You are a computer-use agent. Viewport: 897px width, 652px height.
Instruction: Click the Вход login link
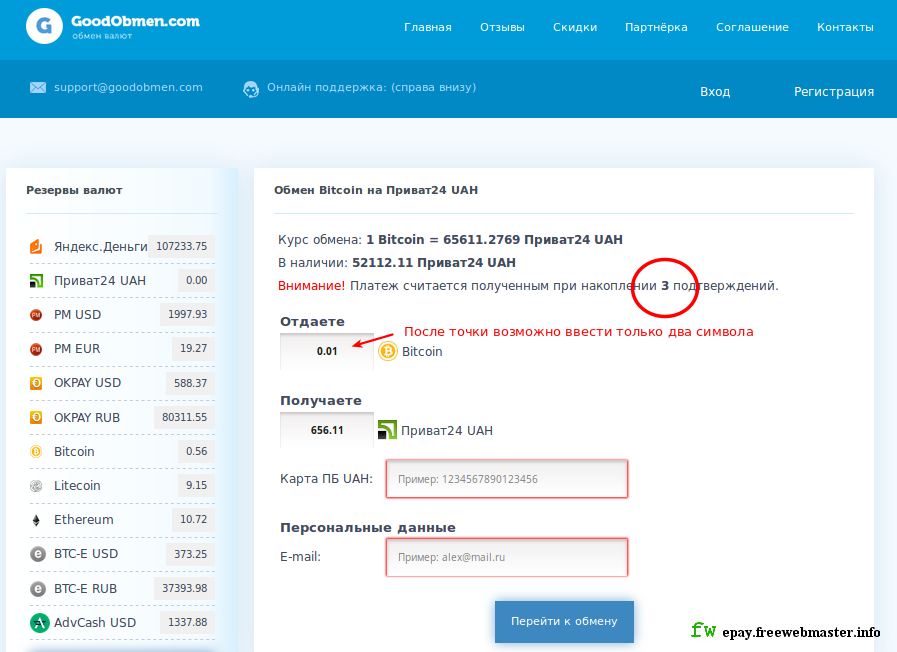pyautogui.click(x=715, y=92)
